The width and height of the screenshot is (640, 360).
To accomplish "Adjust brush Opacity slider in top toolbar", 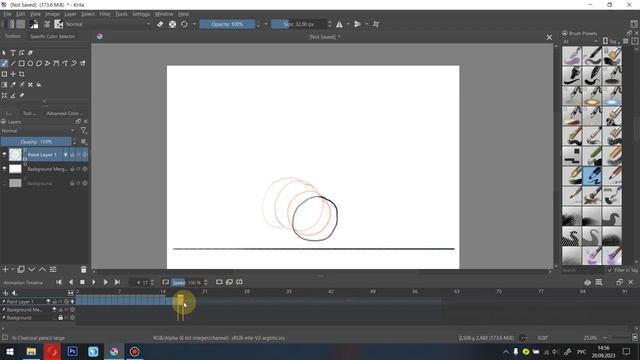I will tap(227, 24).
